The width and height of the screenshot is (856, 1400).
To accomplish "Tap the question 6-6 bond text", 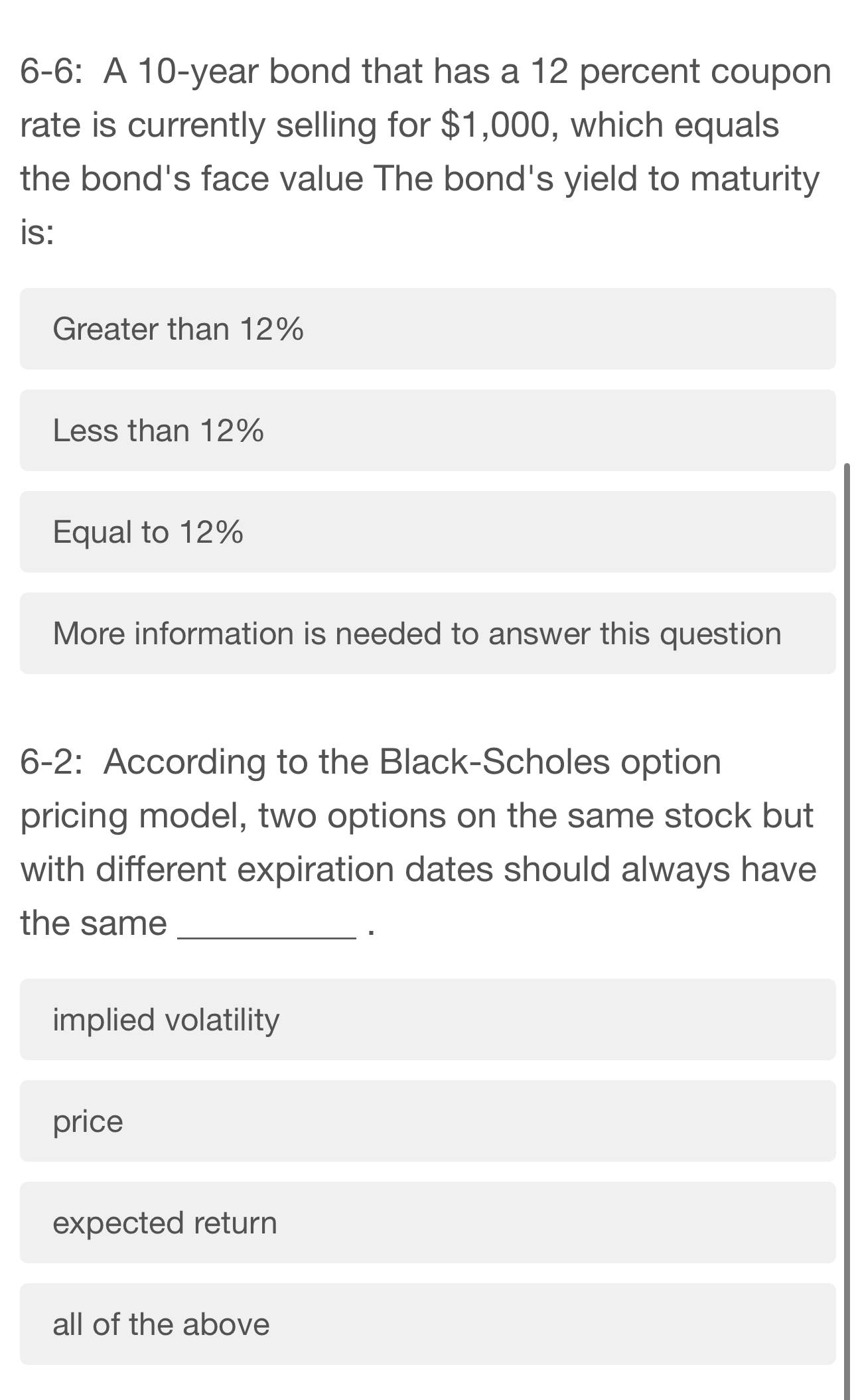I will 425,151.
